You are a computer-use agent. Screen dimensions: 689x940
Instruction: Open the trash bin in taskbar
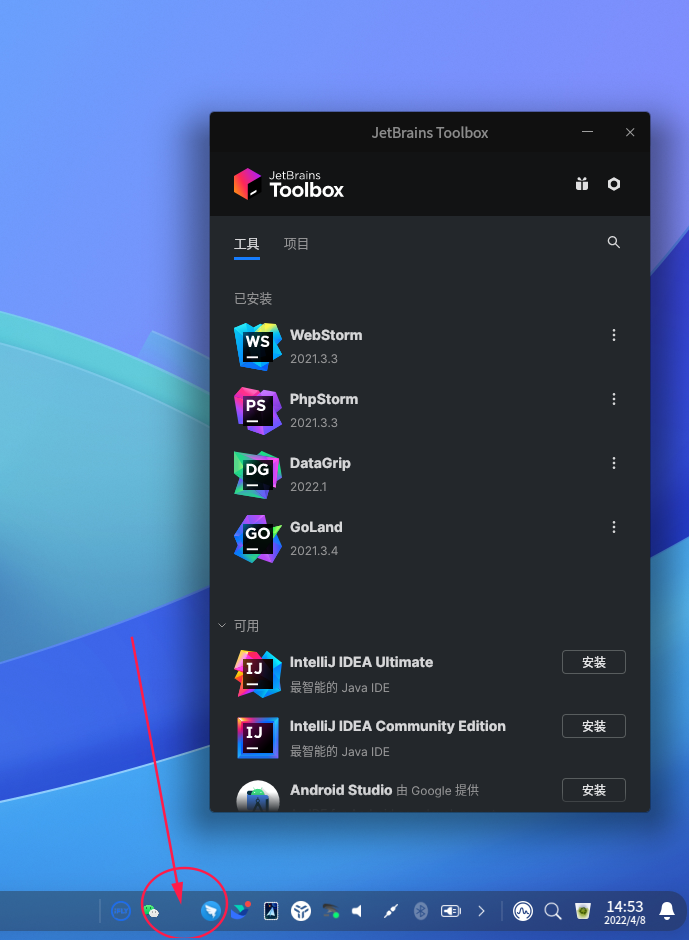coord(583,911)
